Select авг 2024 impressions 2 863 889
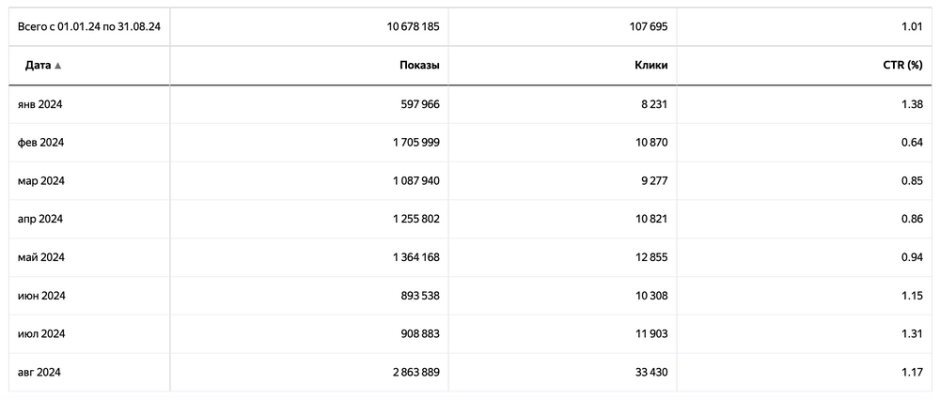Screen dimensions: 940x400 click(413, 372)
